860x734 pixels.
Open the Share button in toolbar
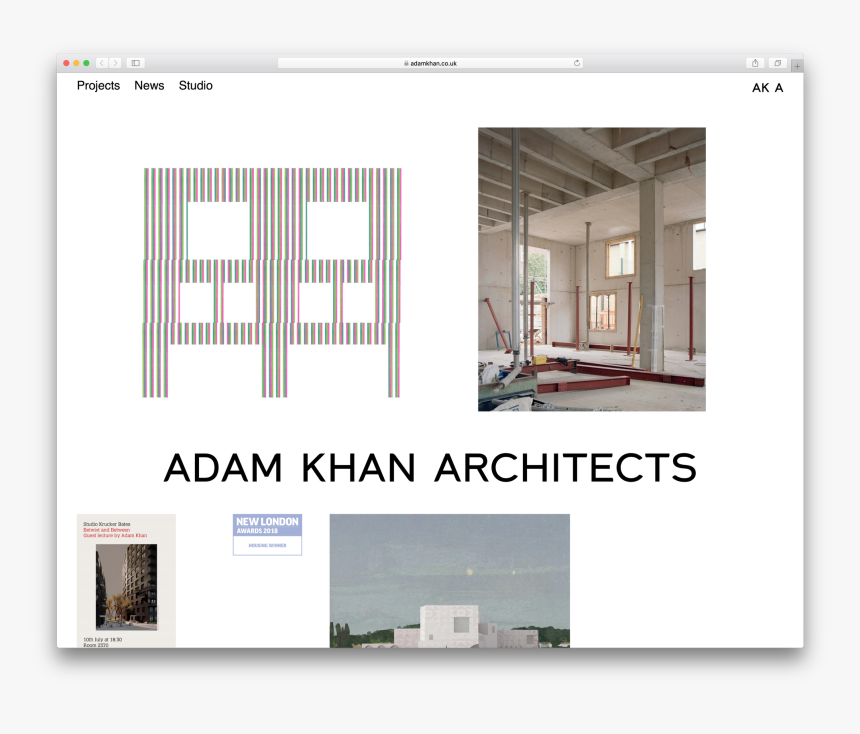tap(755, 63)
